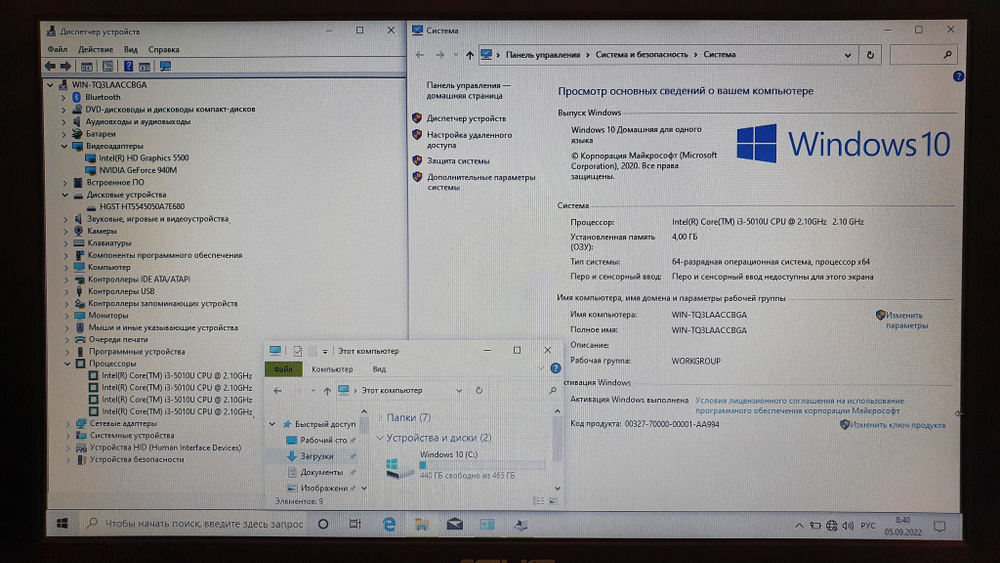Click volume icon in system tray
Viewport: 1000px width, 563px height.
[848, 526]
